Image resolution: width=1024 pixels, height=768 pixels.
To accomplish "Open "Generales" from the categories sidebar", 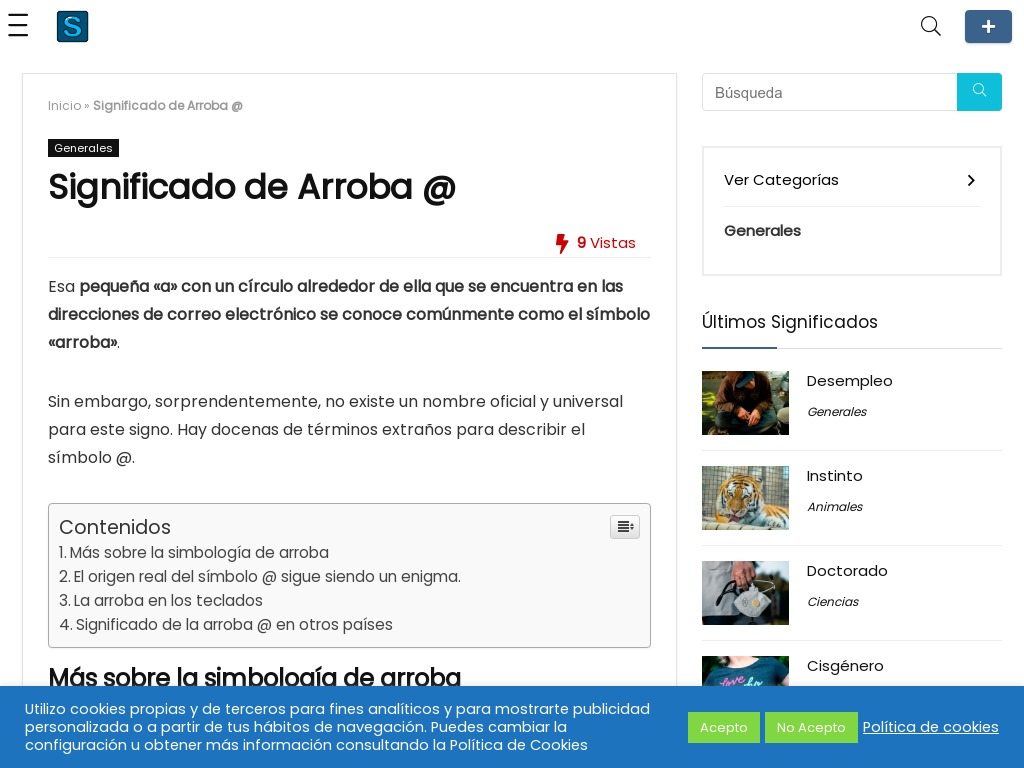I will (762, 231).
